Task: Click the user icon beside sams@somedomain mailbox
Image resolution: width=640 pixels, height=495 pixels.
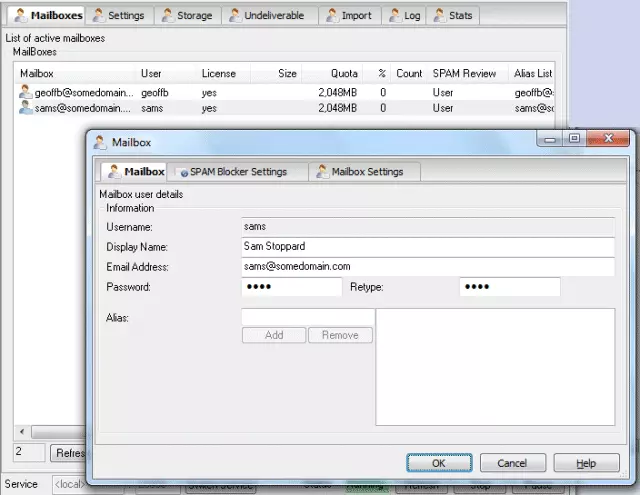Action: coord(25,107)
